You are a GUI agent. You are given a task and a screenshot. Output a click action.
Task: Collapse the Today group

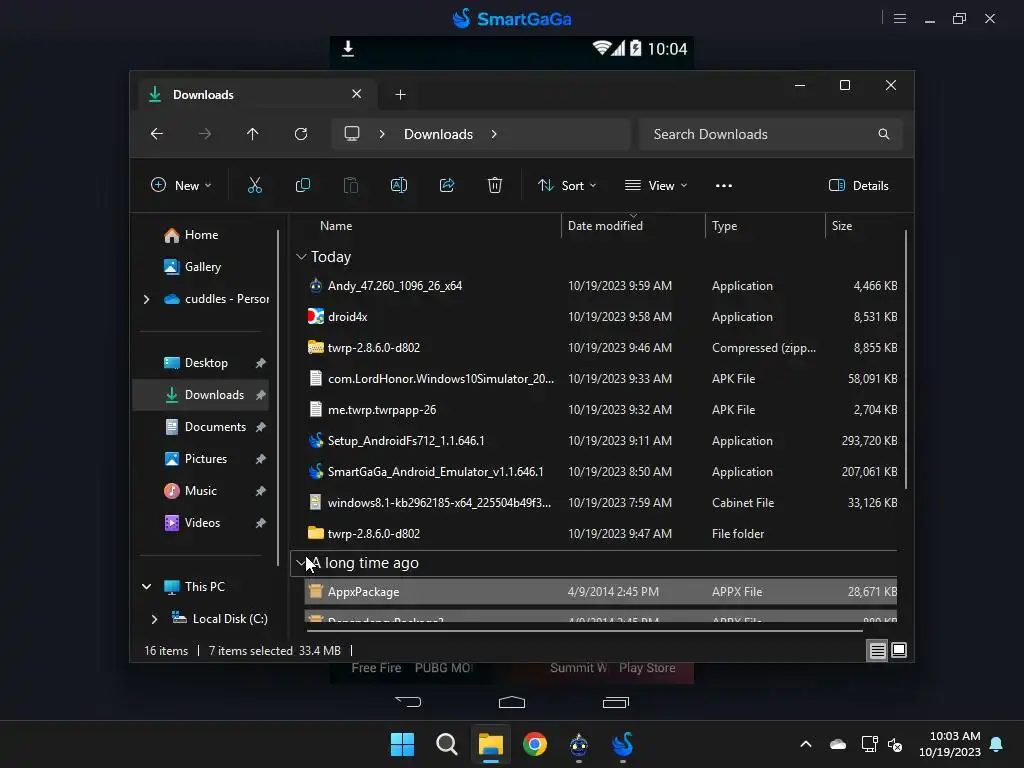tap(301, 257)
